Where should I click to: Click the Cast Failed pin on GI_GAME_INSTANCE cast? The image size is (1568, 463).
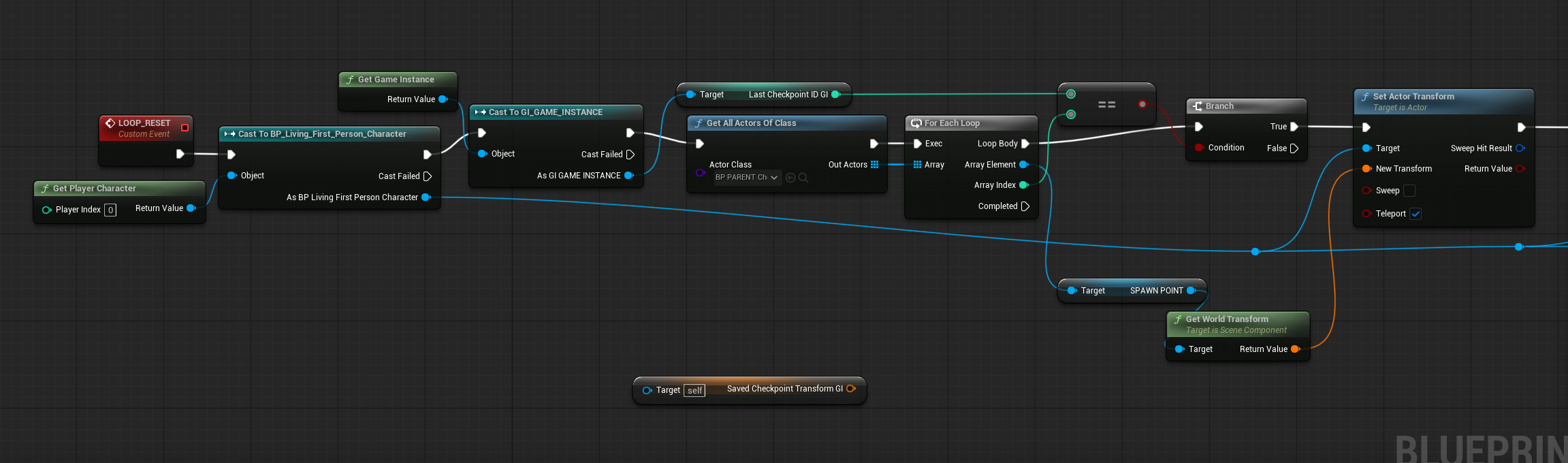pos(630,155)
